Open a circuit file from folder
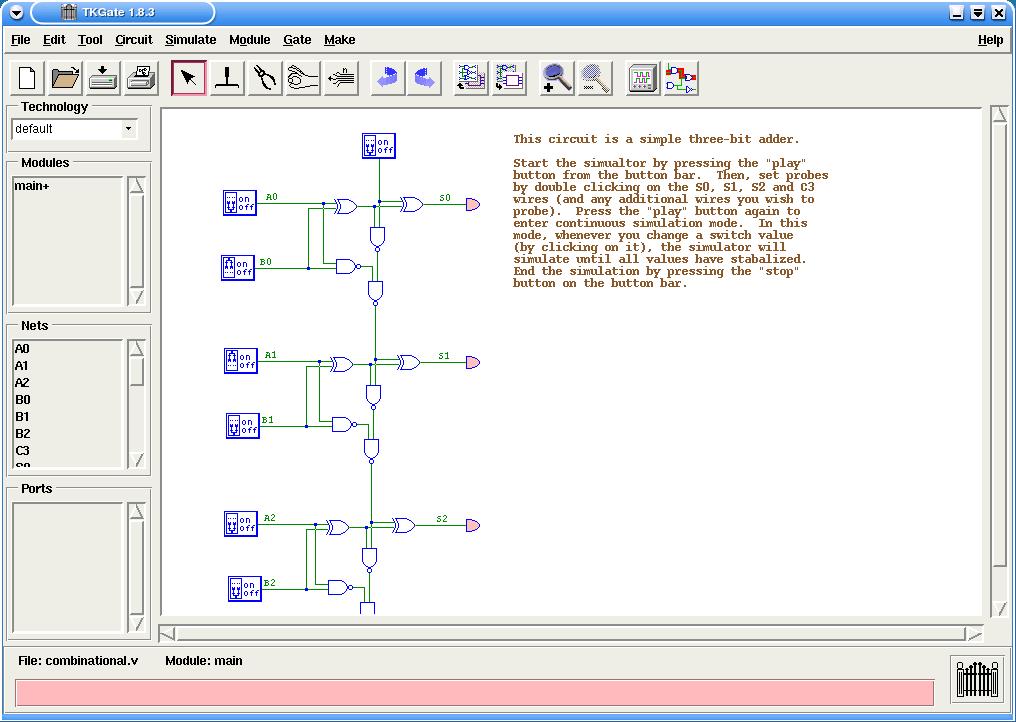Image resolution: width=1016 pixels, height=722 pixels. (x=65, y=78)
